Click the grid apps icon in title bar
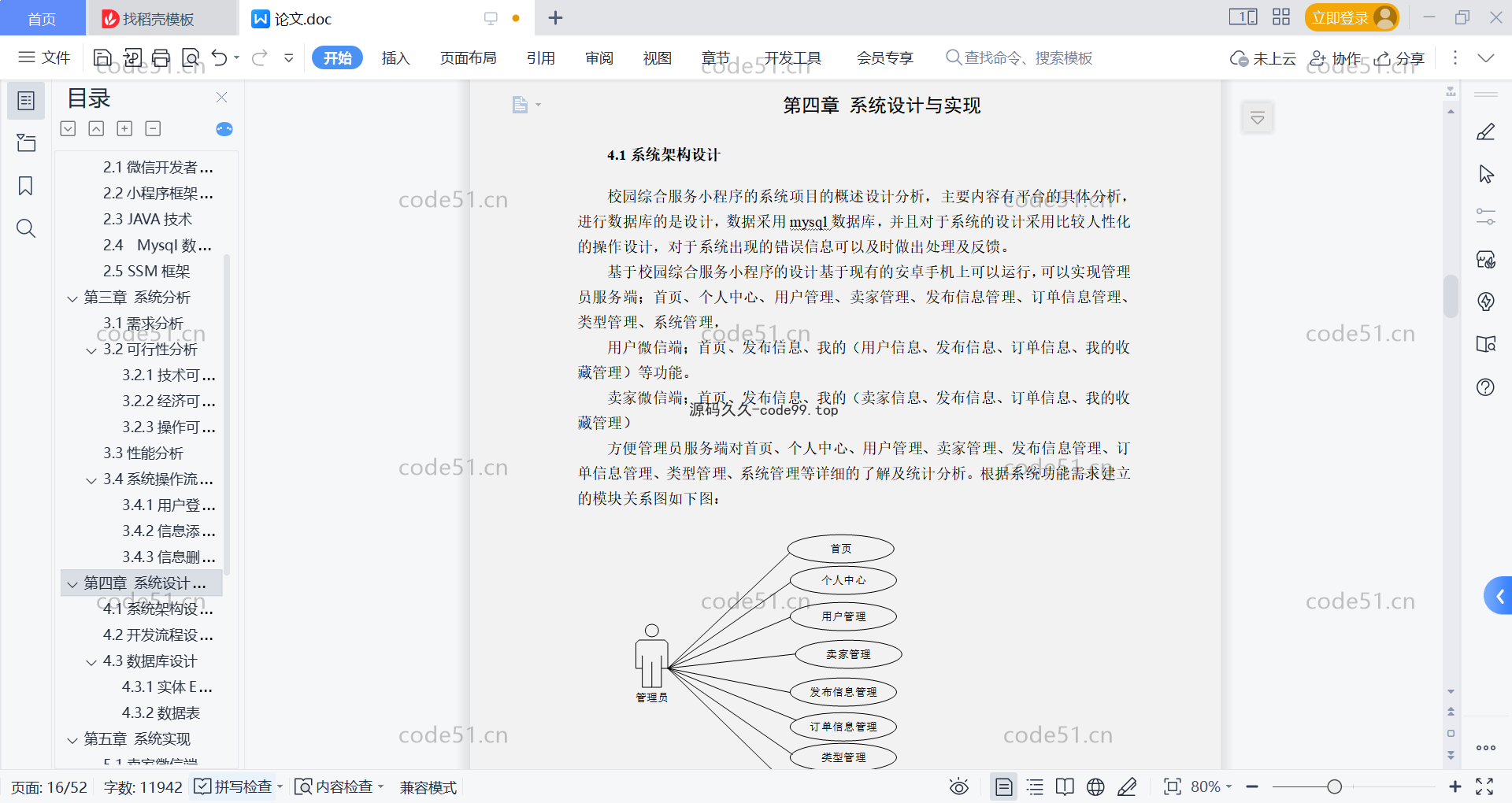Image resolution: width=1512 pixels, height=803 pixels. pyautogui.click(x=1281, y=17)
